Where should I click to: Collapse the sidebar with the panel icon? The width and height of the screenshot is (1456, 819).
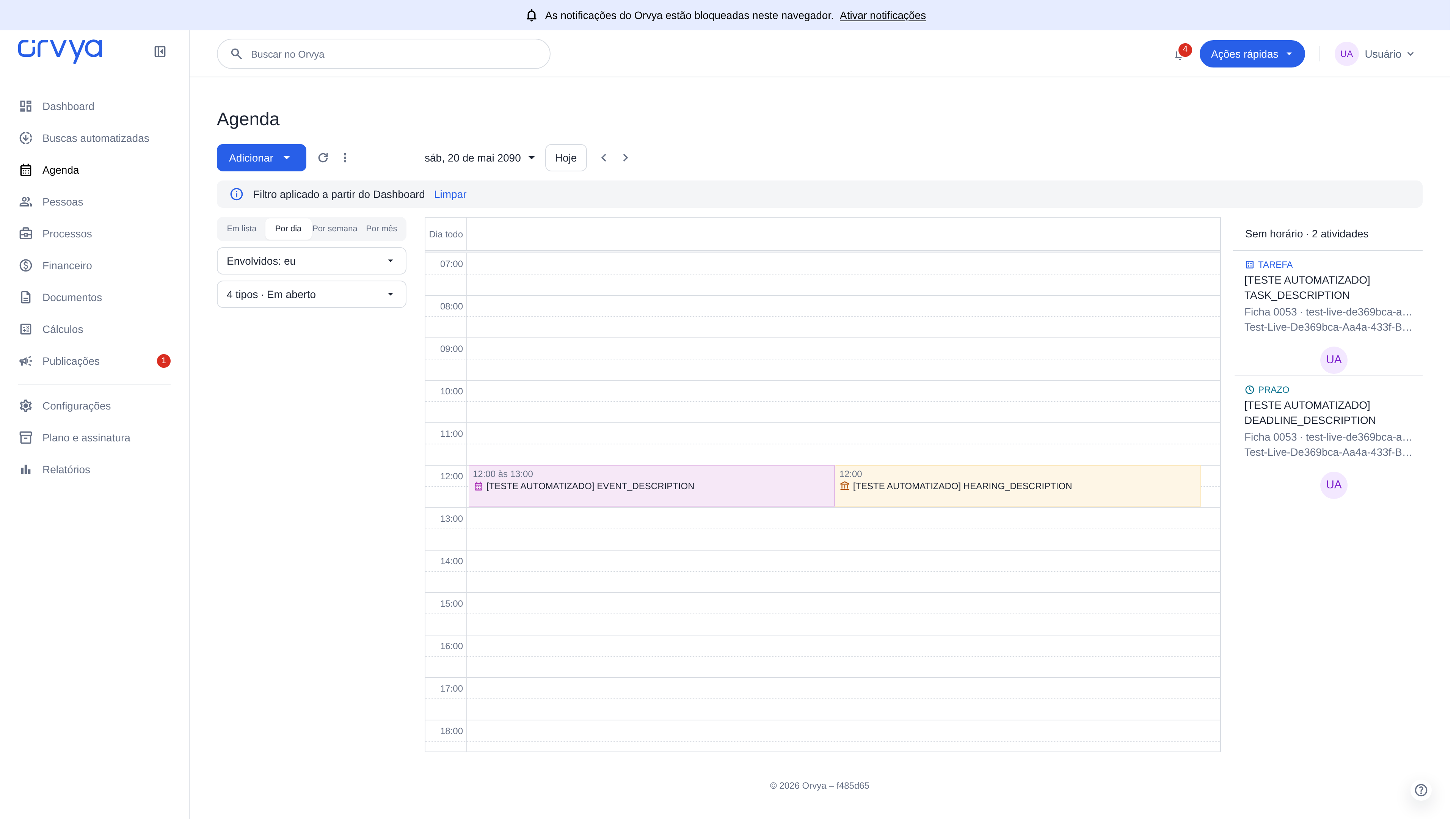click(x=160, y=52)
